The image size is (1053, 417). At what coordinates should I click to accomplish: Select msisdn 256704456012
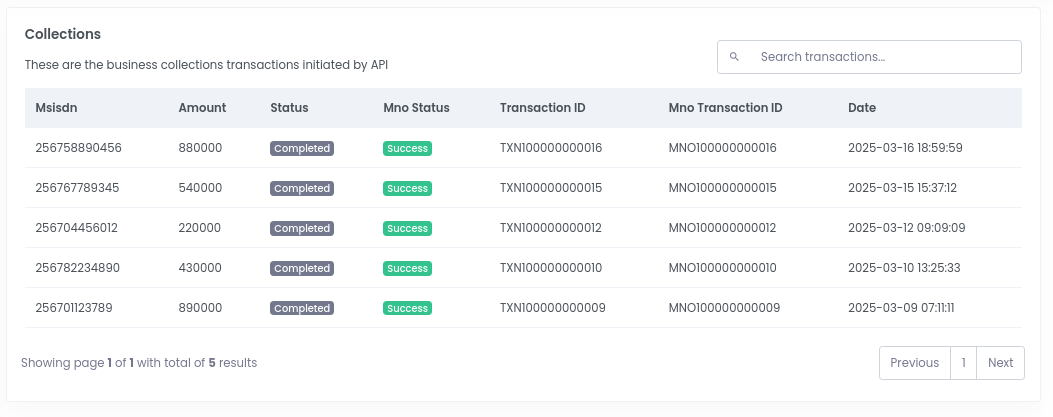coord(77,228)
